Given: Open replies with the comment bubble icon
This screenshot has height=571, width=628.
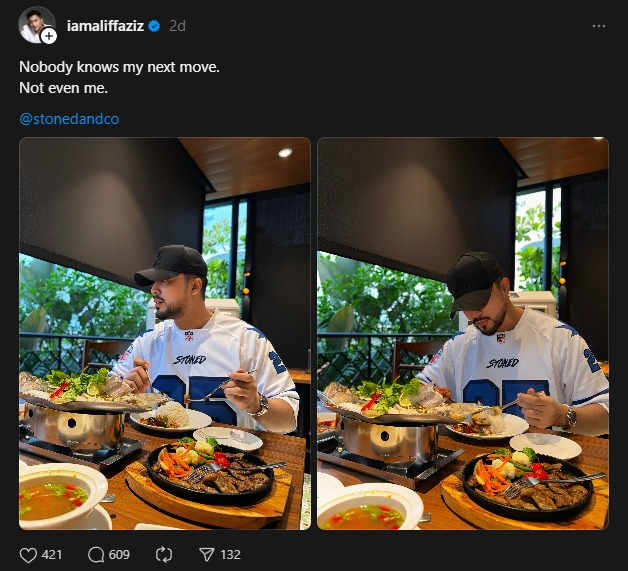Looking at the screenshot, I should tap(96, 554).
